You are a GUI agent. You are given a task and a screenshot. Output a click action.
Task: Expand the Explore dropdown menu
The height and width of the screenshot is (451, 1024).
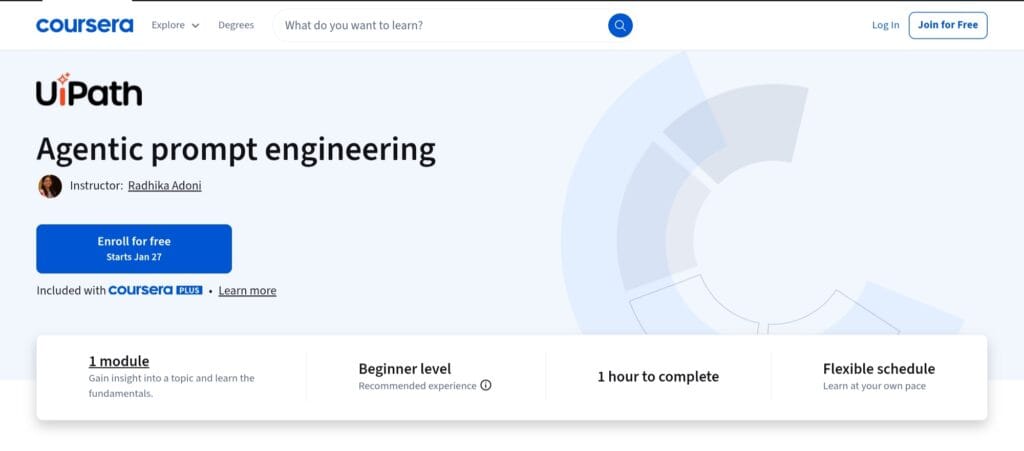(x=175, y=25)
